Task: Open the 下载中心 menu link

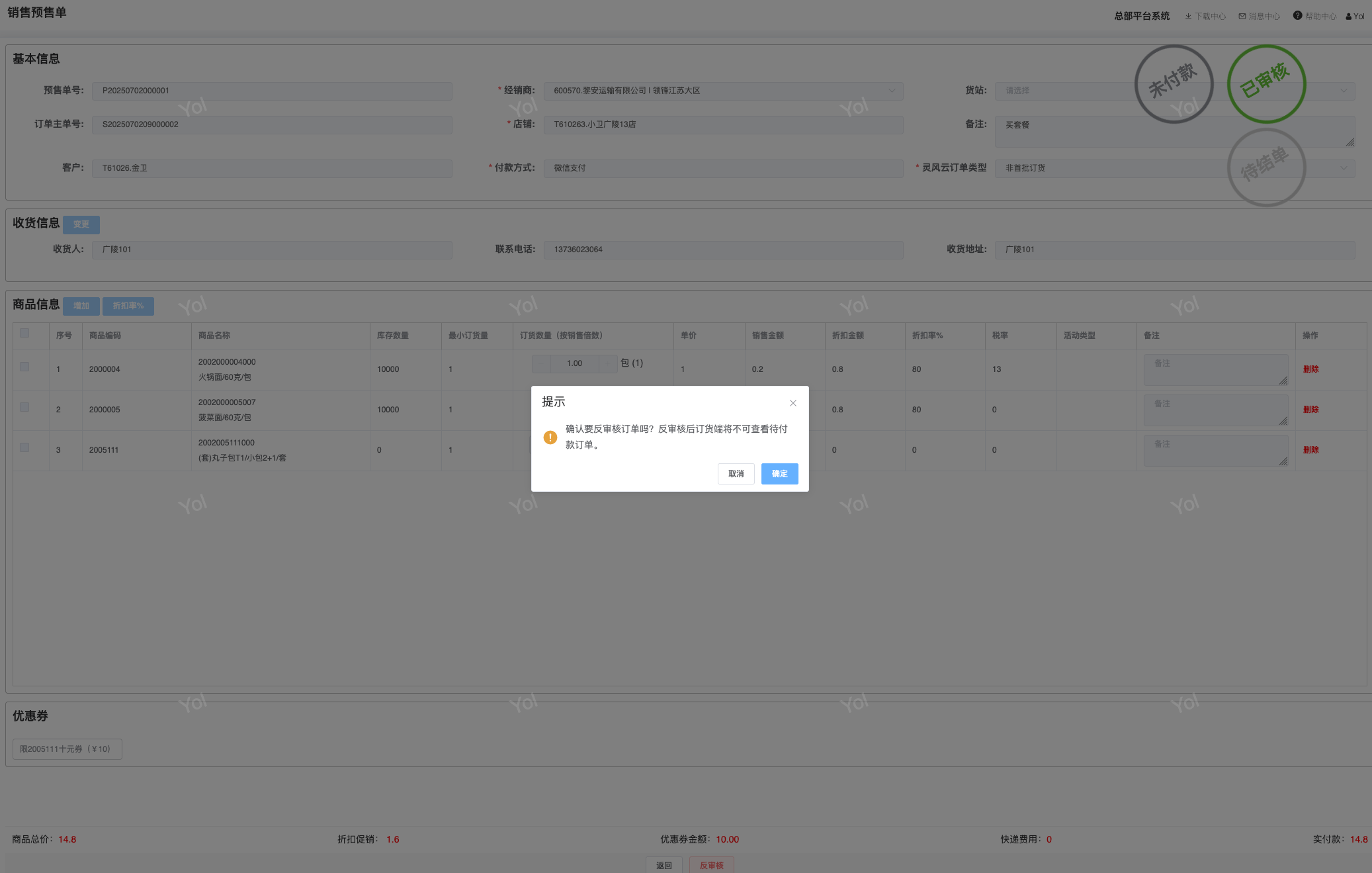Action: coord(1210,17)
